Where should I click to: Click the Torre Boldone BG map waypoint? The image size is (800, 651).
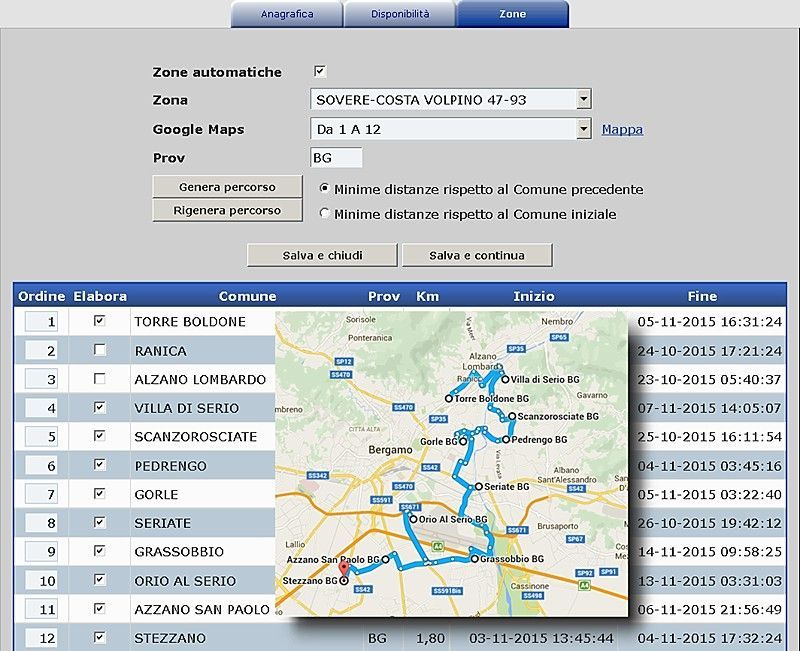click(448, 398)
